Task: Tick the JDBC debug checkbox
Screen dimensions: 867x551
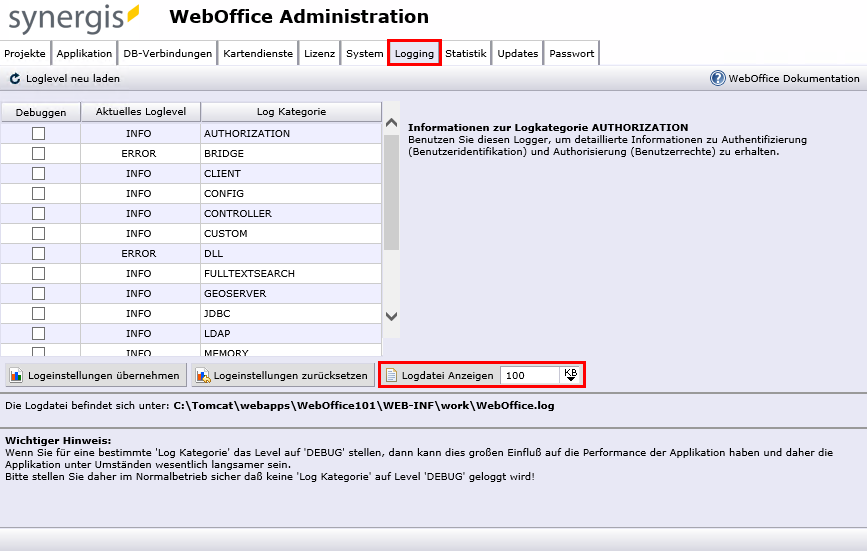Action: (38, 313)
